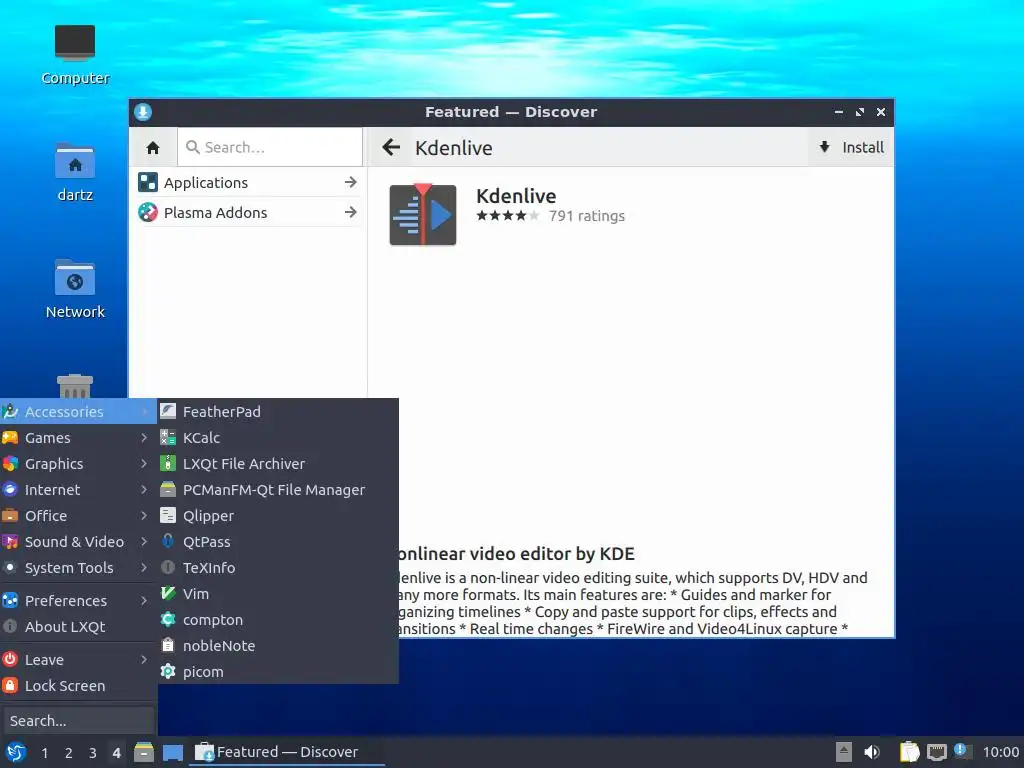
Task: Click the 10:00 taskbar clock
Action: point(1000,752)
